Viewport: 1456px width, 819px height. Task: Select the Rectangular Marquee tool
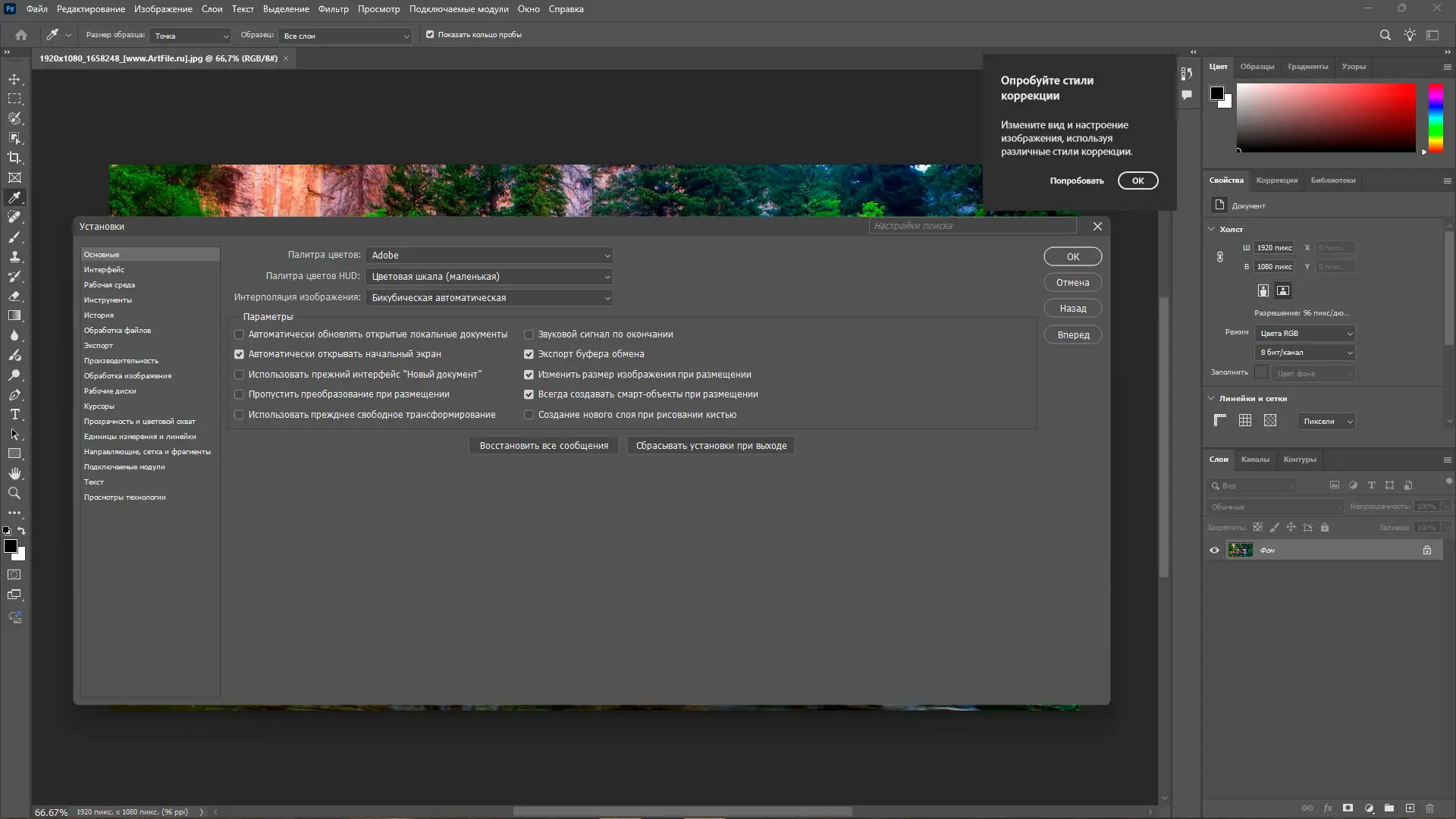coord(14,99)
